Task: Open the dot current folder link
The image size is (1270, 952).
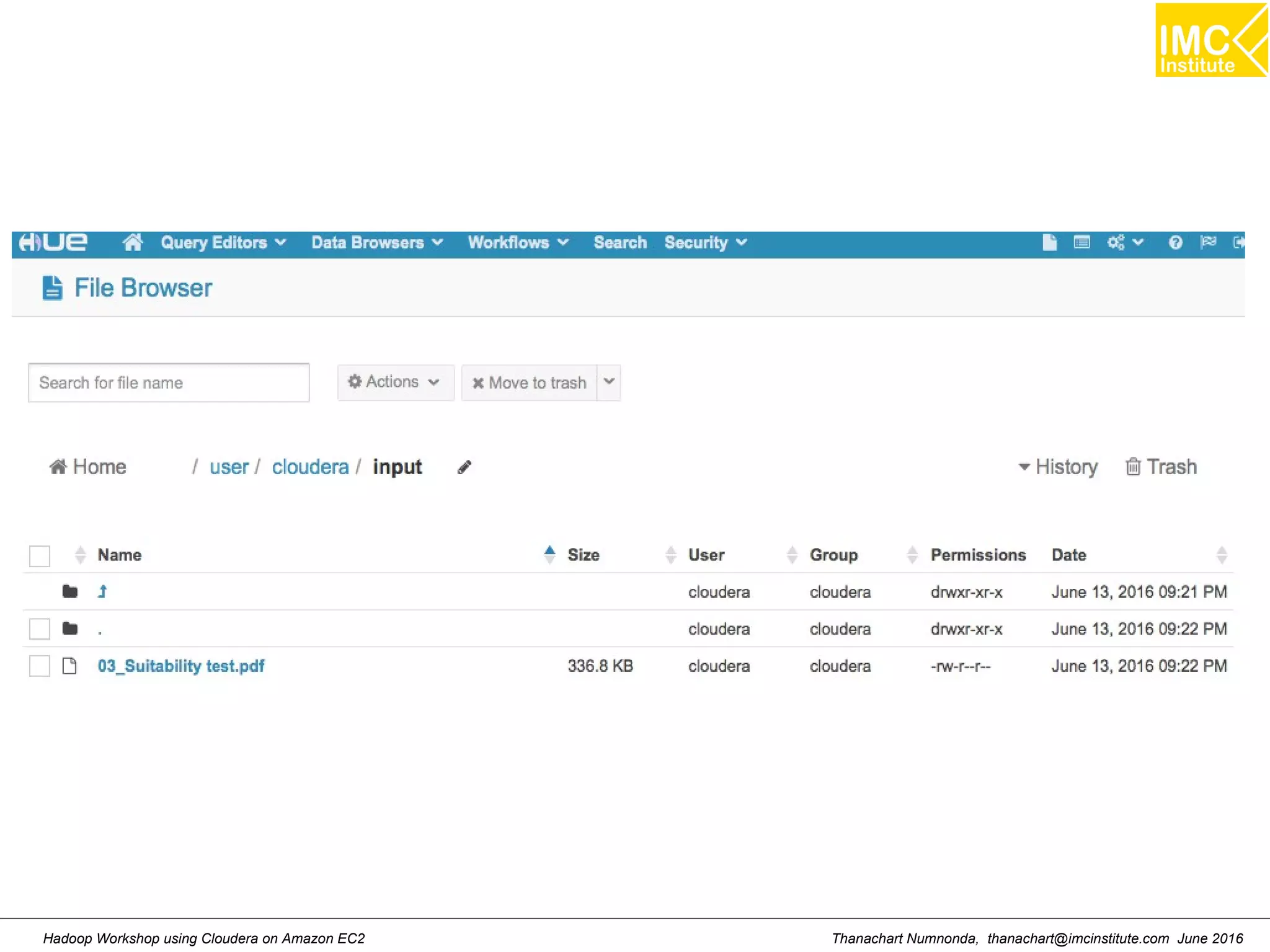Action: 100,632
